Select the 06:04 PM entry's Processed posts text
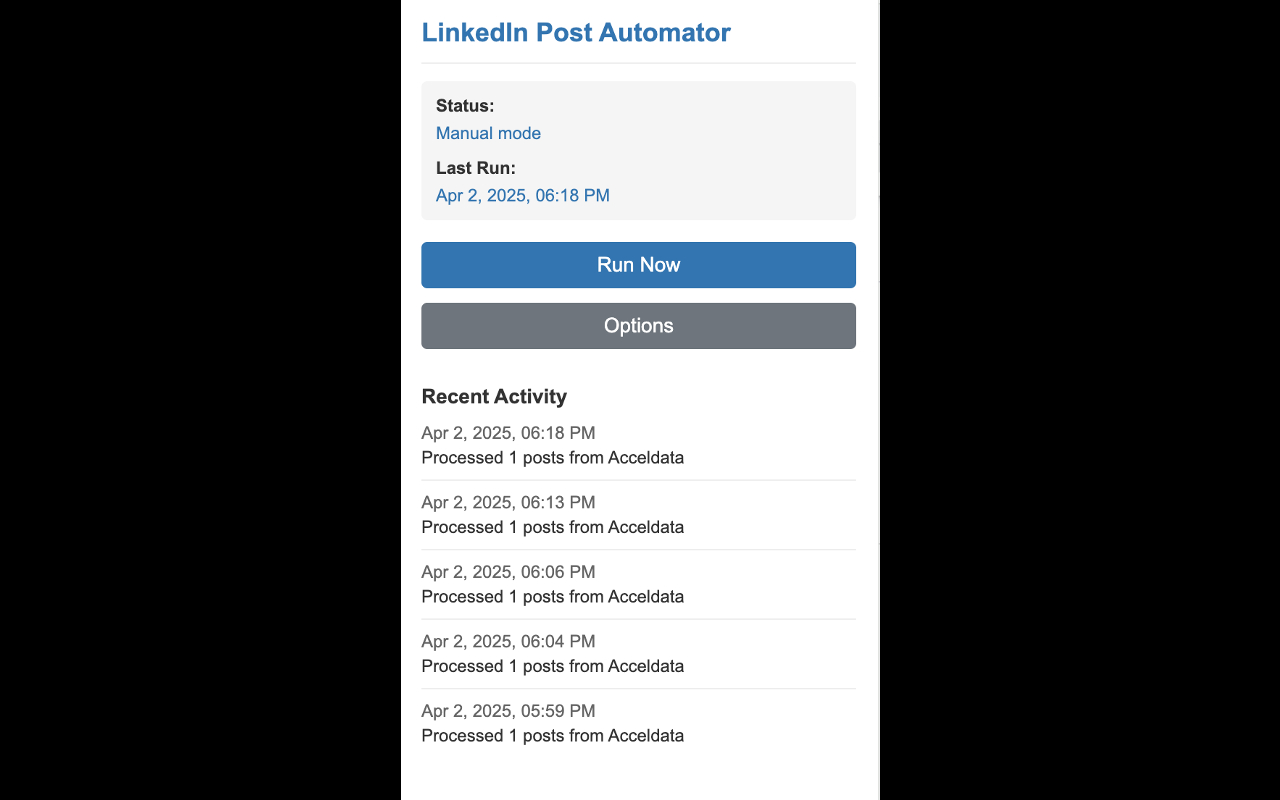The image size is (1280, 800). coord(552,666)
